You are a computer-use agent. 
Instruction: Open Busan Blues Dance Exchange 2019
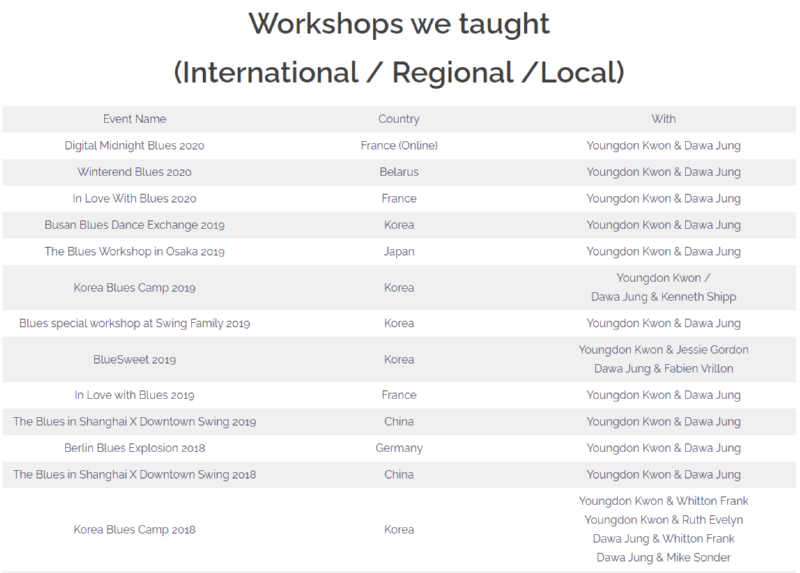(134, 225)
